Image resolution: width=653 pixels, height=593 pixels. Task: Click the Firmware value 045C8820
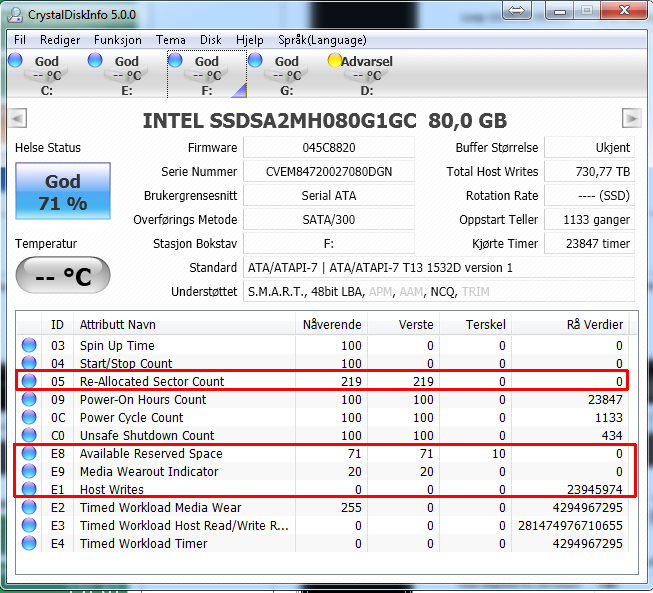tap(329, 147)
